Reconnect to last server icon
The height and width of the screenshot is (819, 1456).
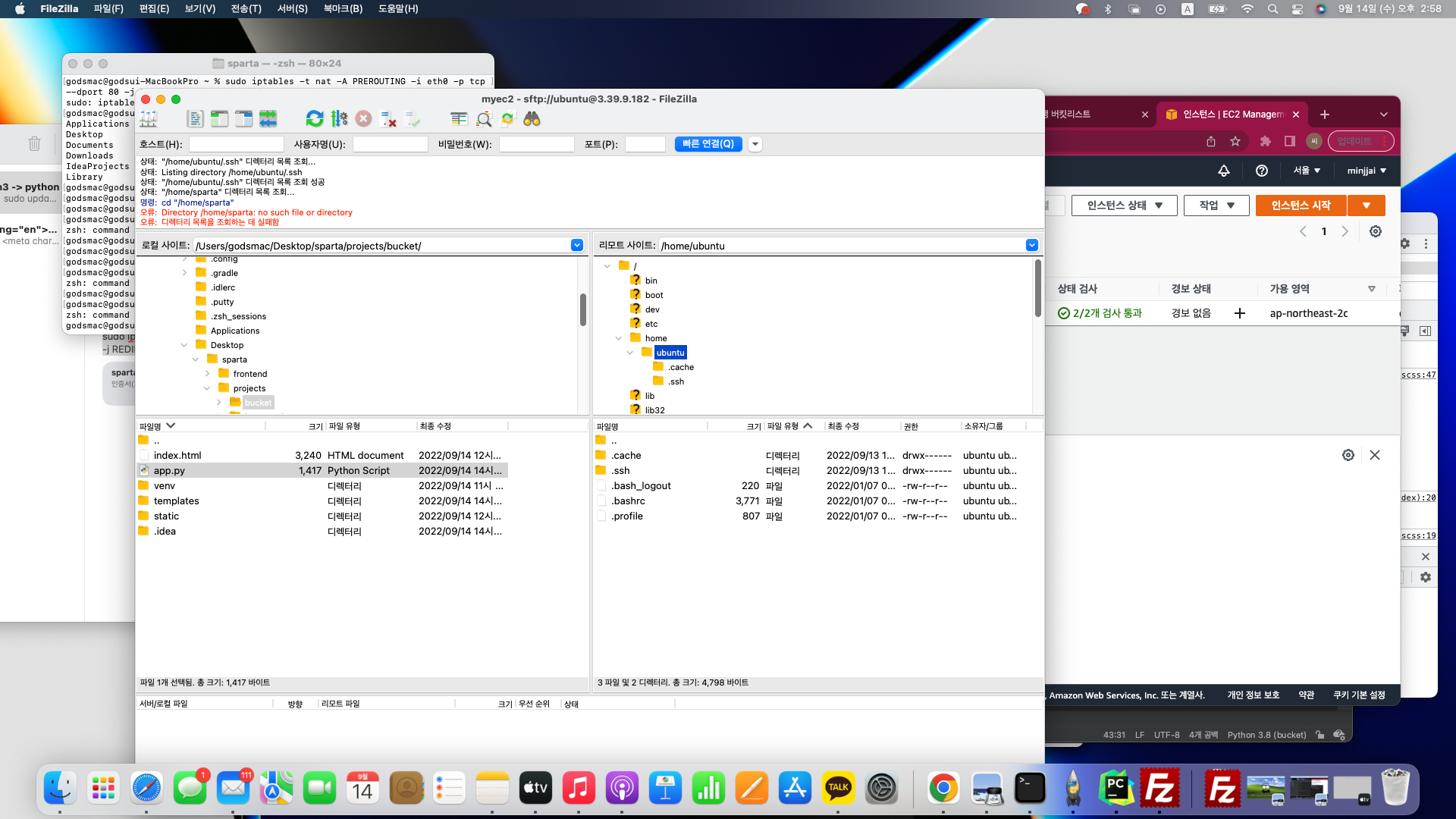tap(413, 119)
